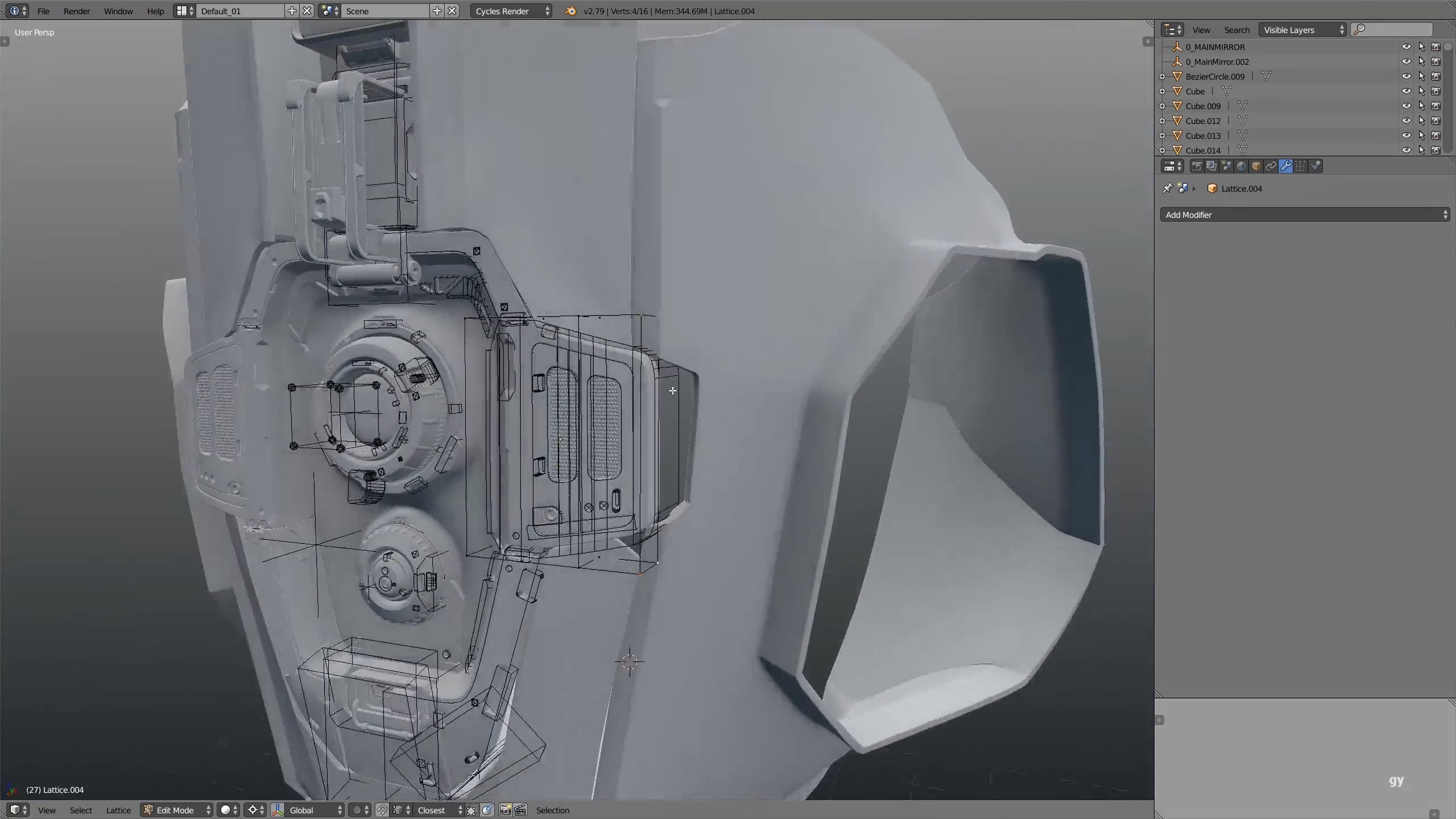Viewport: 1456px width, 819px height.
Task: Click the pin icon in Properties header
Action: [1167, 188]
